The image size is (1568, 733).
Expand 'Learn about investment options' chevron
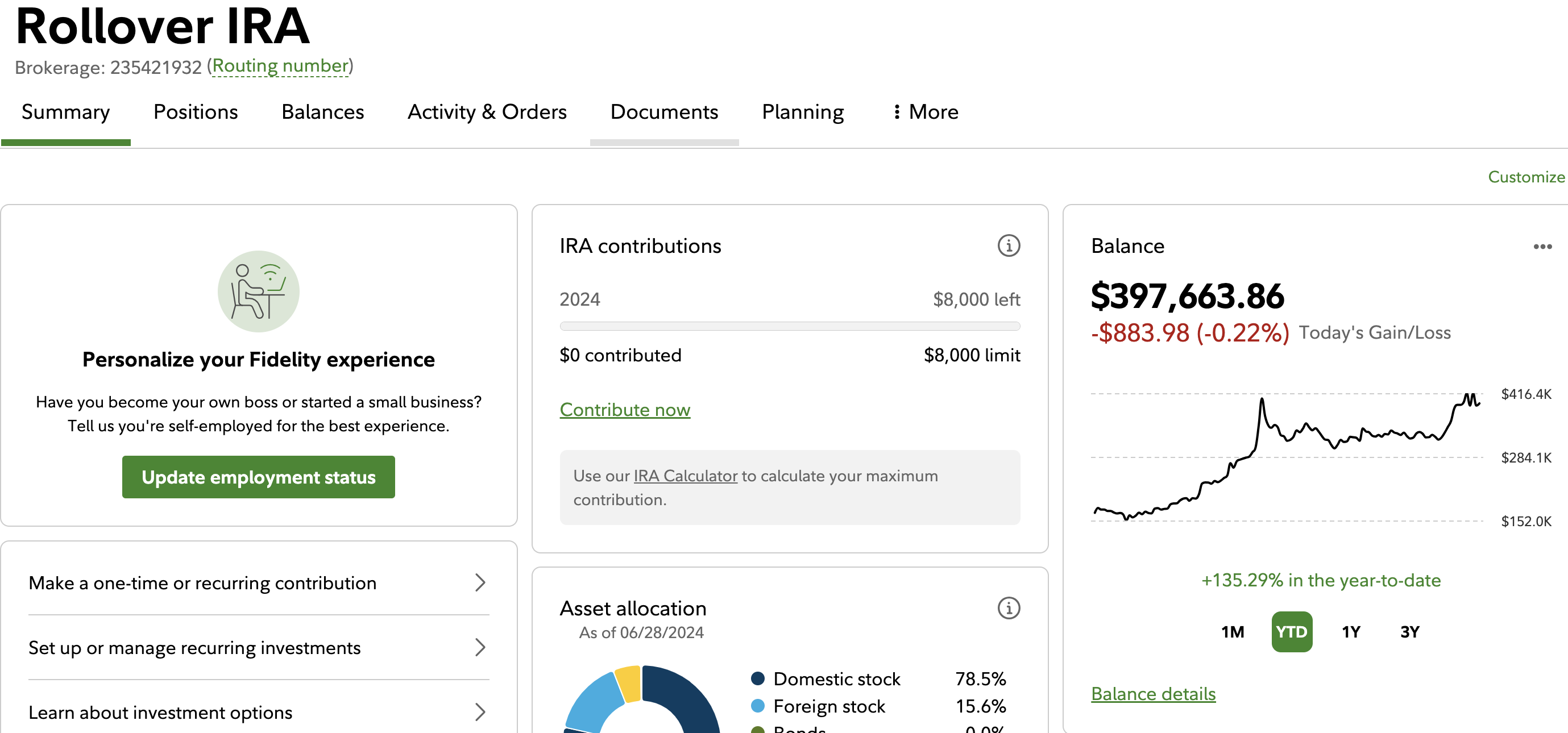[x=480, y=712]
